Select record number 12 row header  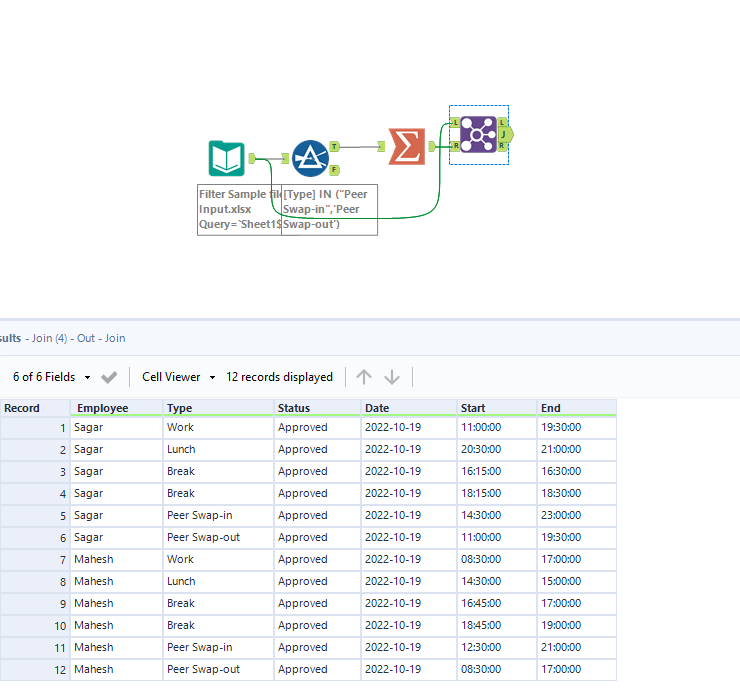click(35, 669)
